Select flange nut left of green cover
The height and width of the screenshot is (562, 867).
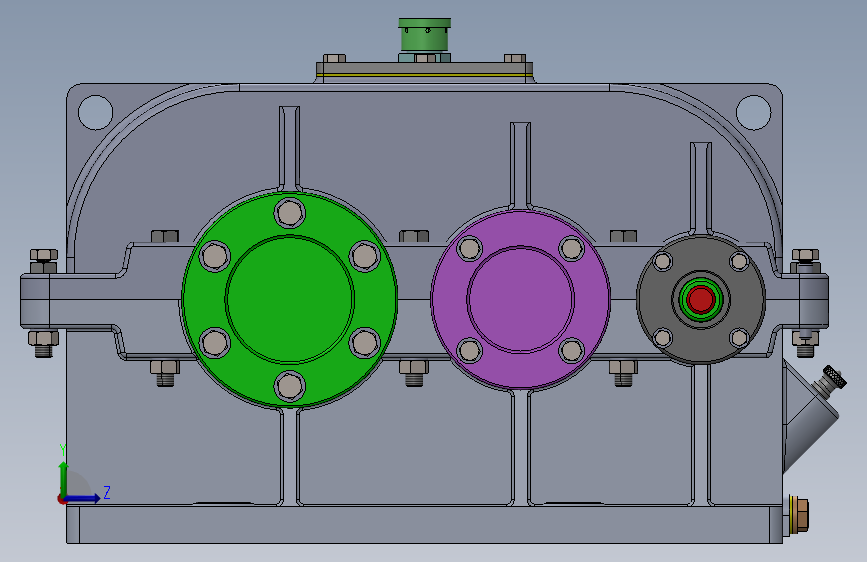pos(165,236)
